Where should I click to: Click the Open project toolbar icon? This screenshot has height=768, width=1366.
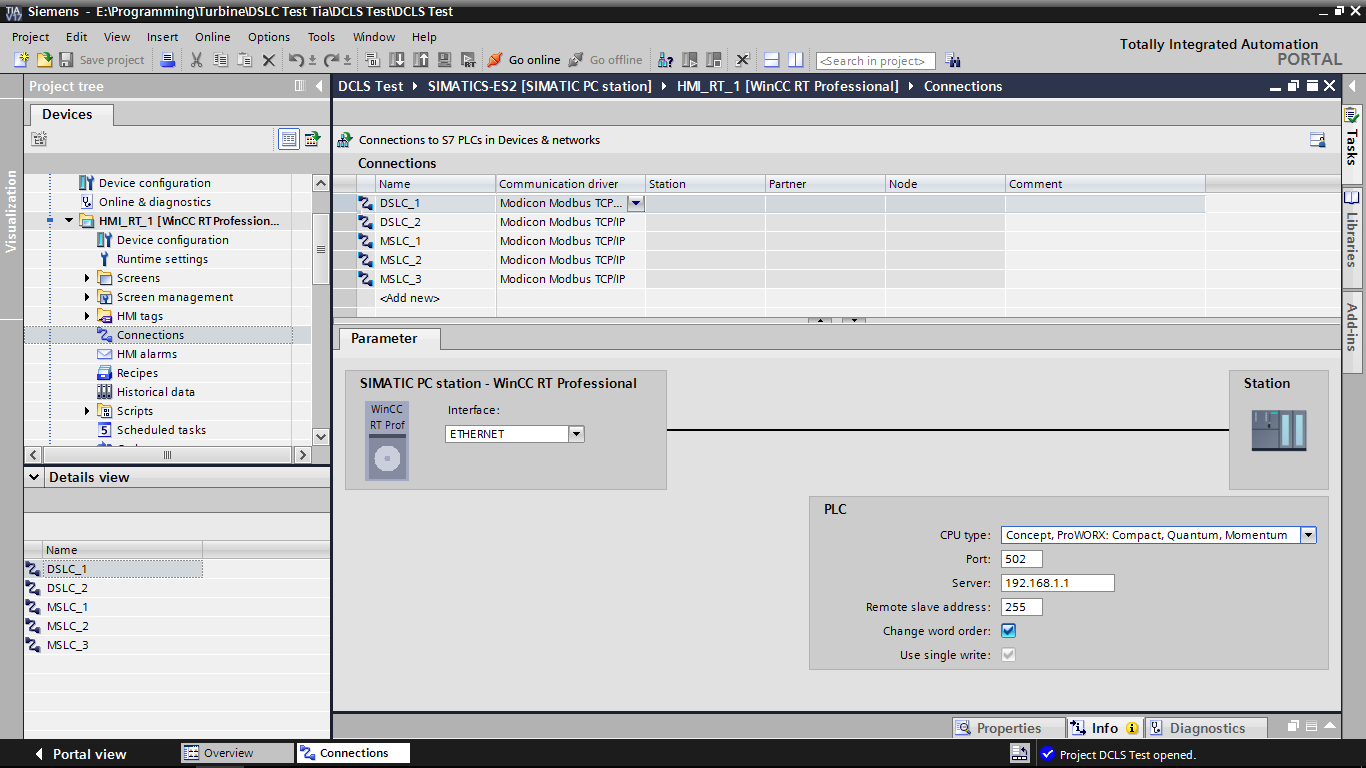click(x=44, y=60)
